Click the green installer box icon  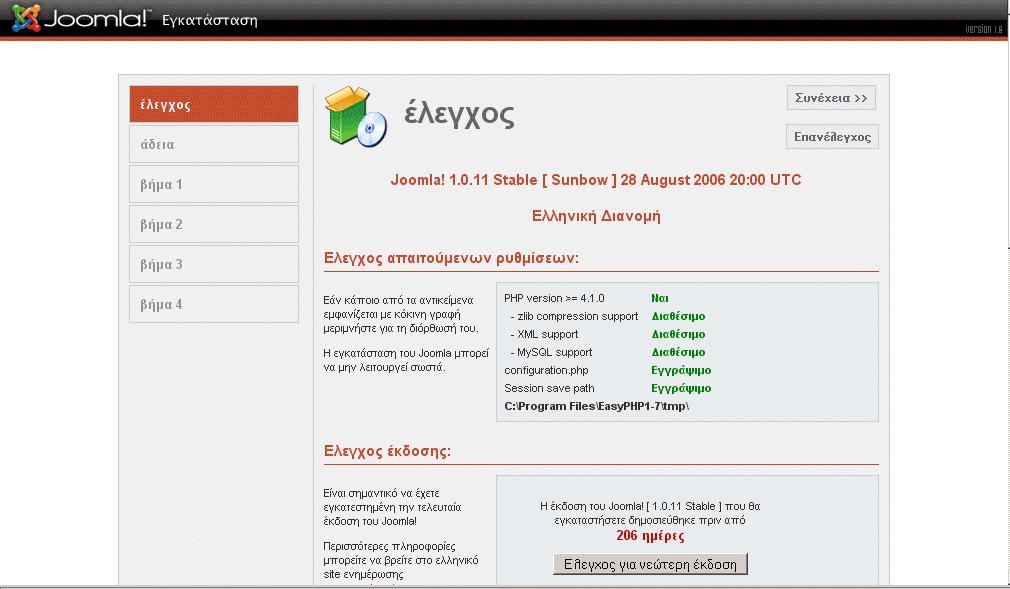pyautogui.click(x=356, y=116)
